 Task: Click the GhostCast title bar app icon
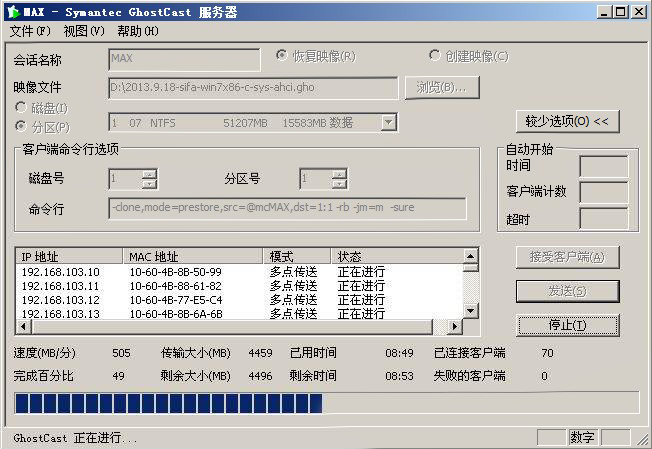14,12
